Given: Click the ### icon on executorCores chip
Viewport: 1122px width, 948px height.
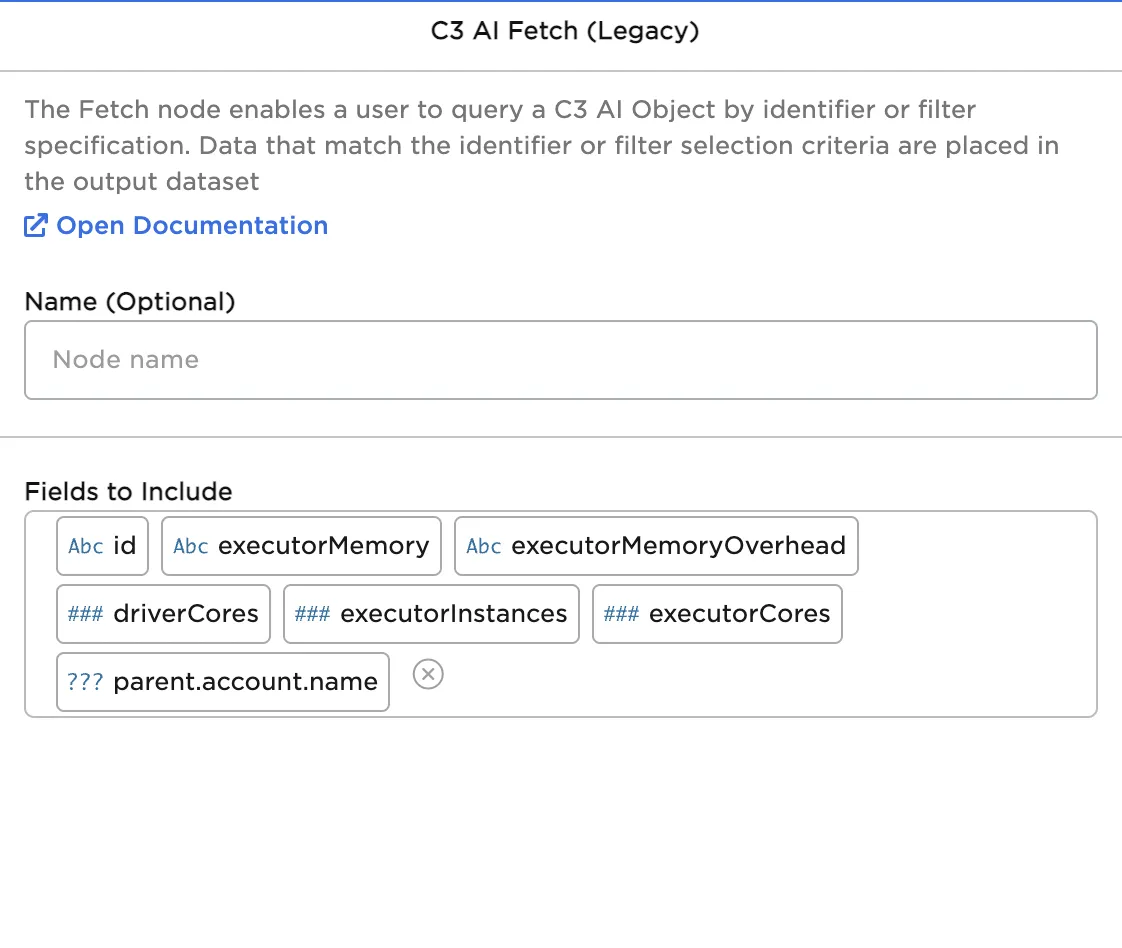Looking at the screenshot, I should (x=621, y=614).
